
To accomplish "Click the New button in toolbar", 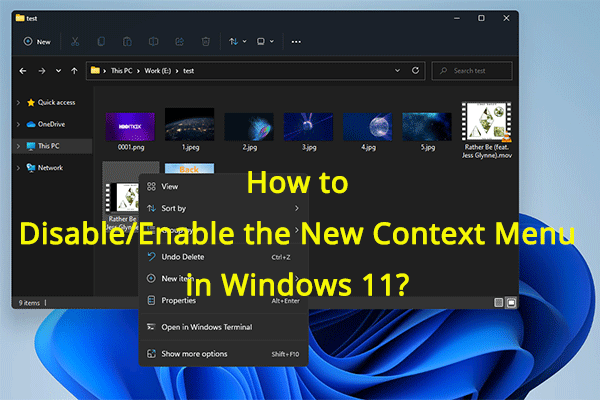I will click(37, 42).
